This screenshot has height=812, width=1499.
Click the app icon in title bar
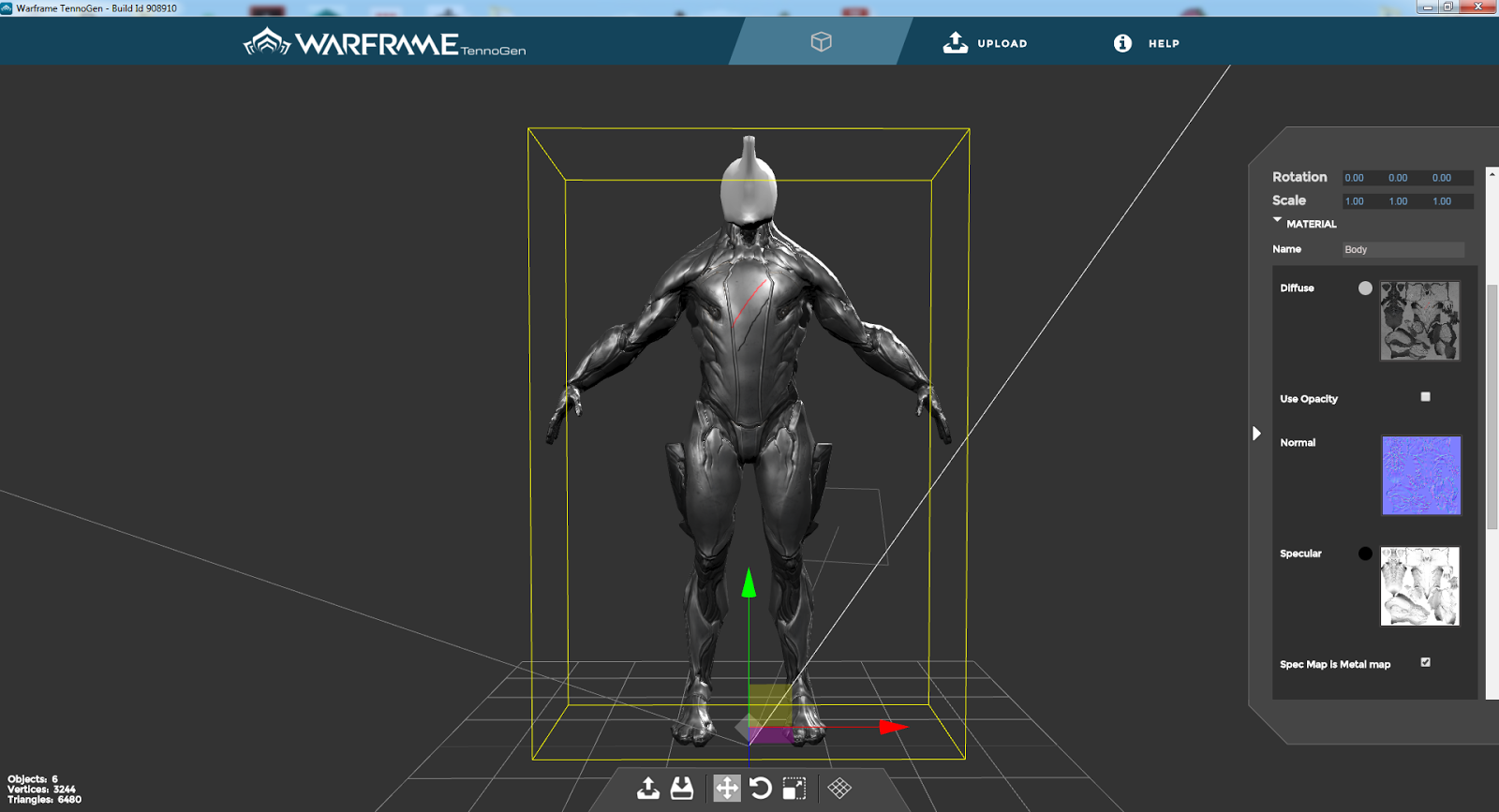coord(7,7)
